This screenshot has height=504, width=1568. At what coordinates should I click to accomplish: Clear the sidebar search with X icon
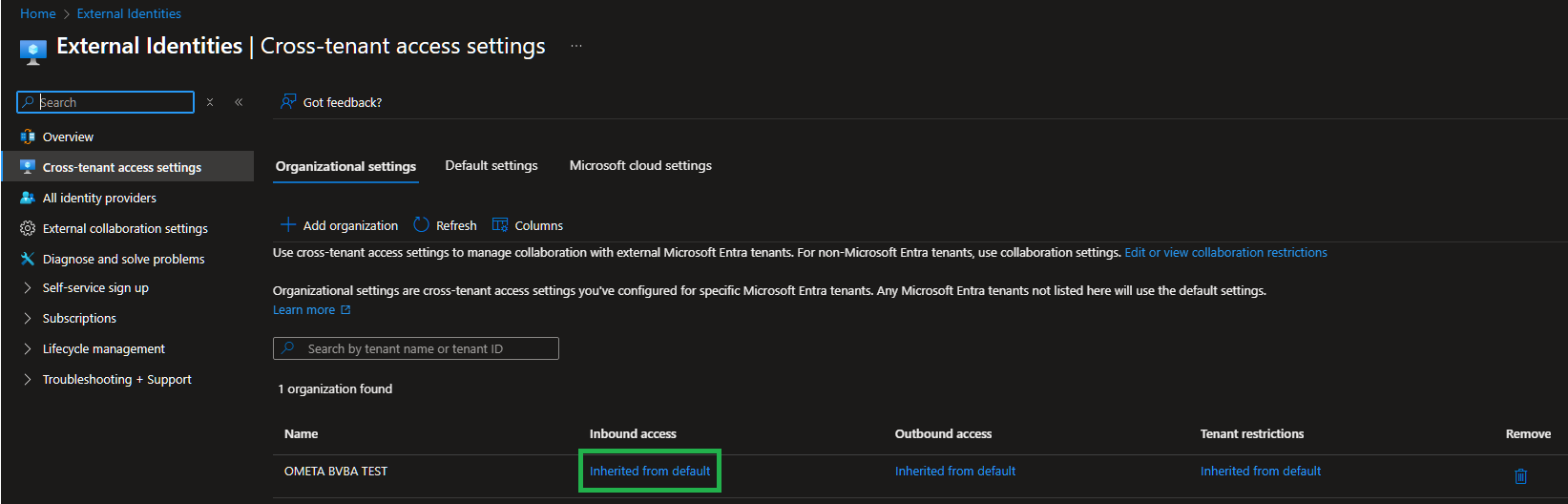click(210, 102)
